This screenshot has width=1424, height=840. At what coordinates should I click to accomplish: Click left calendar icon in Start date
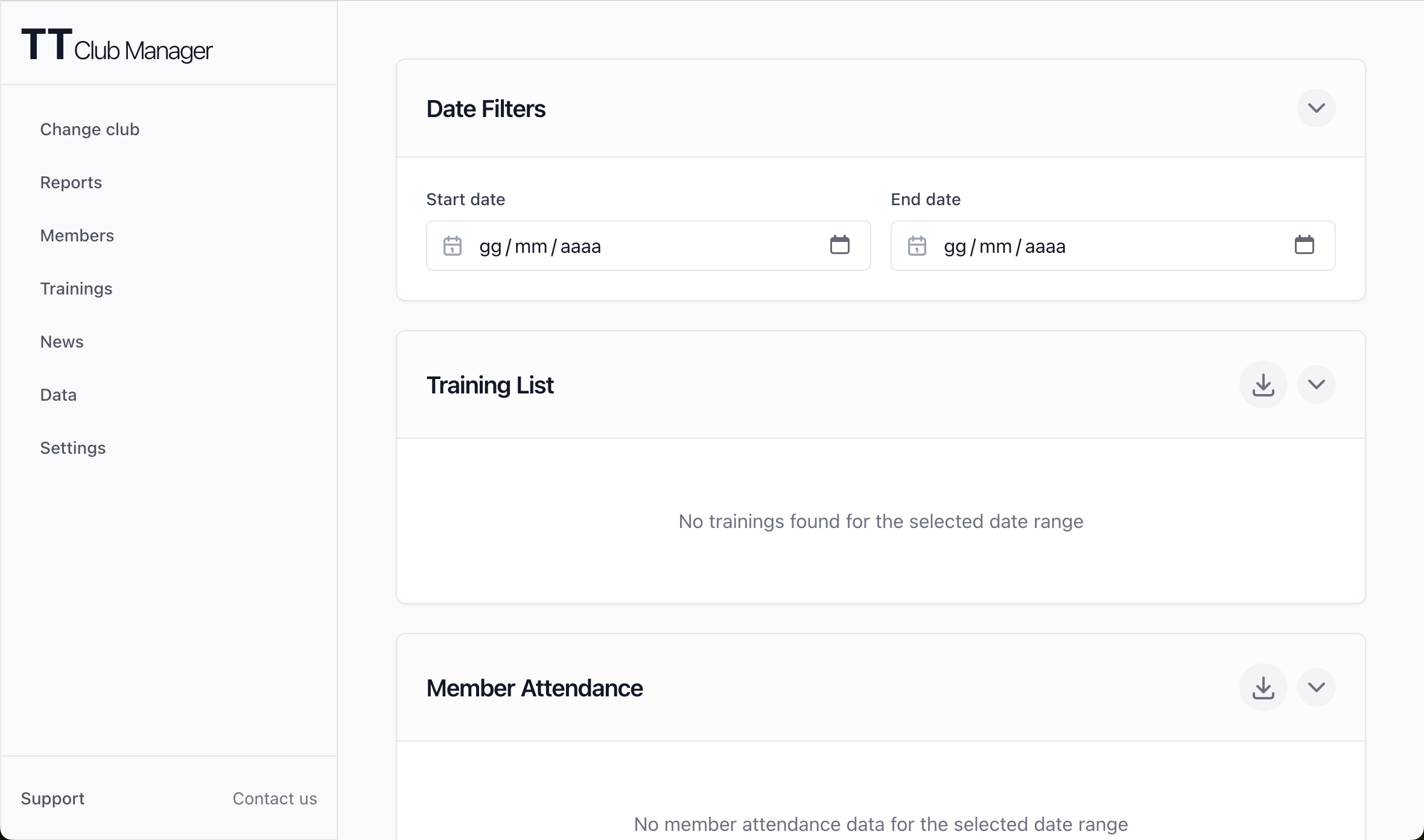[x=453, y=246]
